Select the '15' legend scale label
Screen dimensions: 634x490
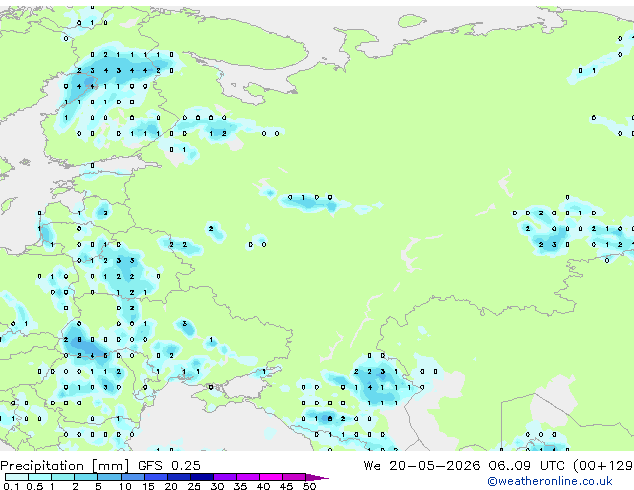pos(148,486)
